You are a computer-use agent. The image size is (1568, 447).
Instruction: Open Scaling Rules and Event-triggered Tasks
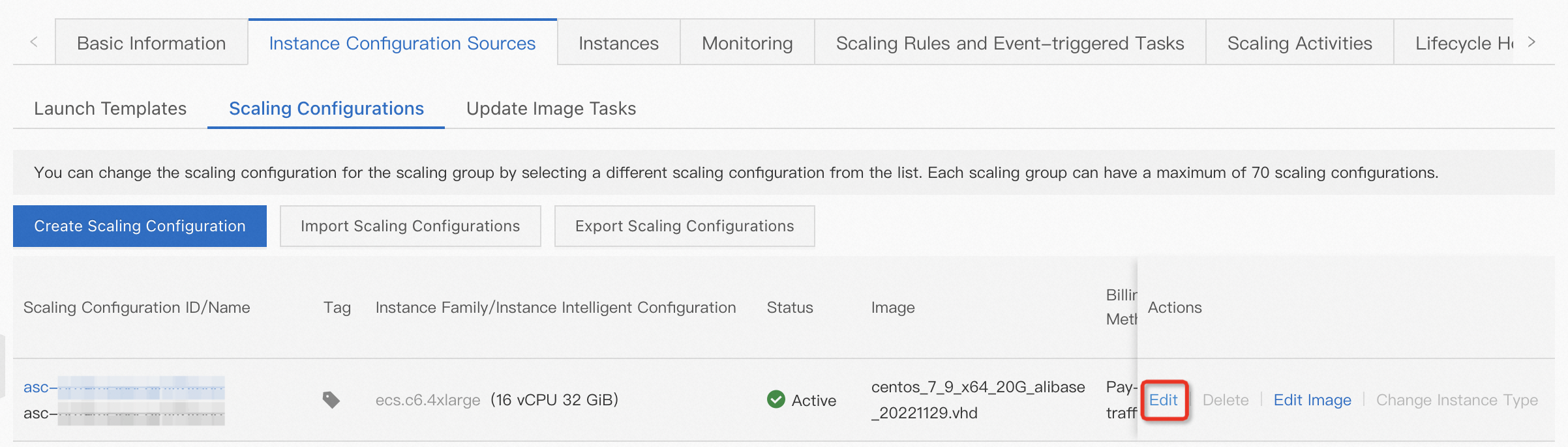(x=1010, y=42)
